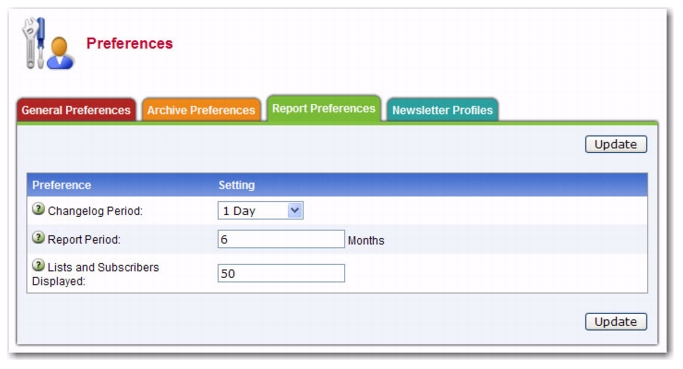Click the Months unit label
683x369 pixels.
(x=366, y=240)
